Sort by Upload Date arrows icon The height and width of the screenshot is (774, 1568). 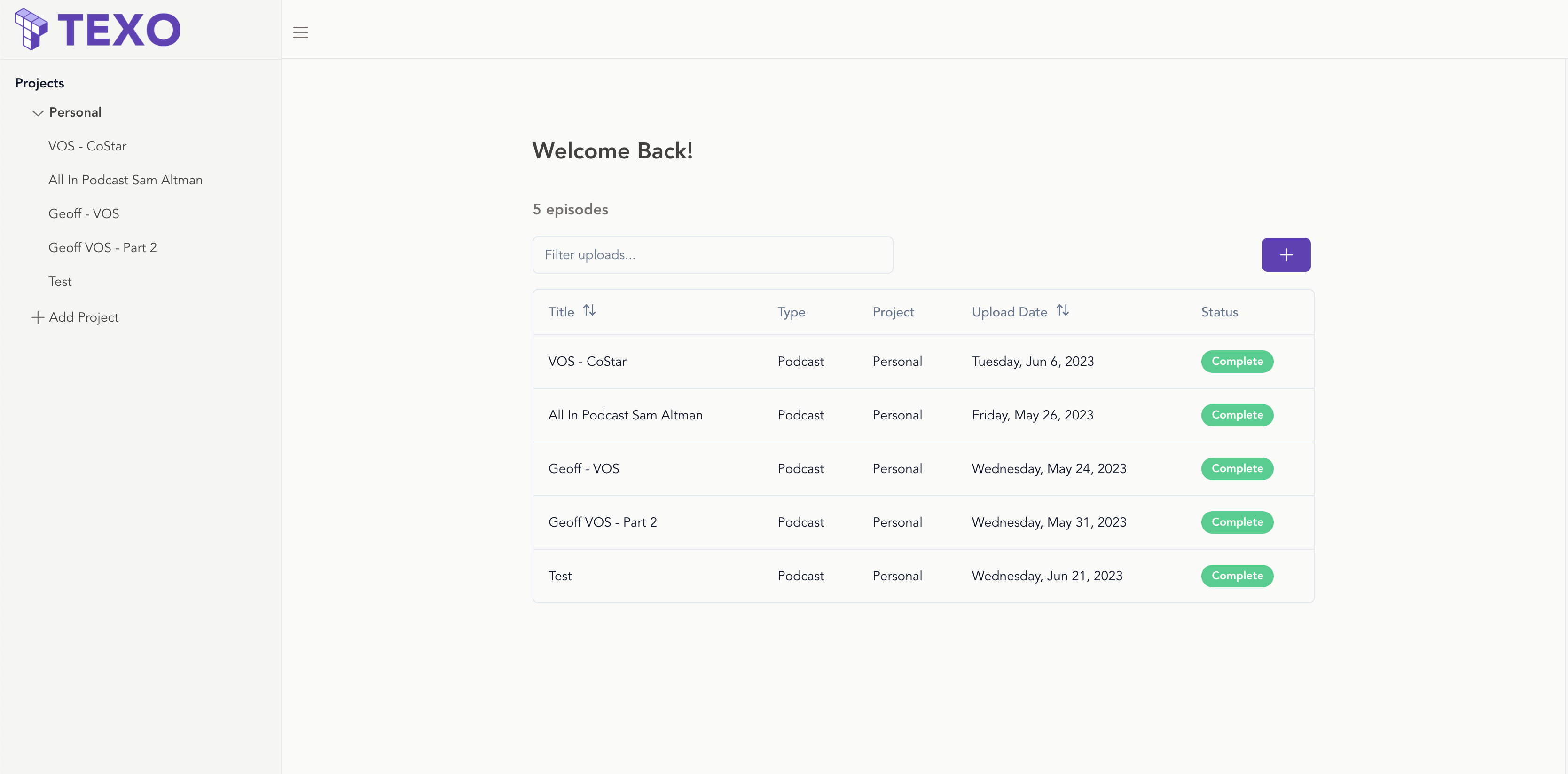click(x=1062, y=310)
